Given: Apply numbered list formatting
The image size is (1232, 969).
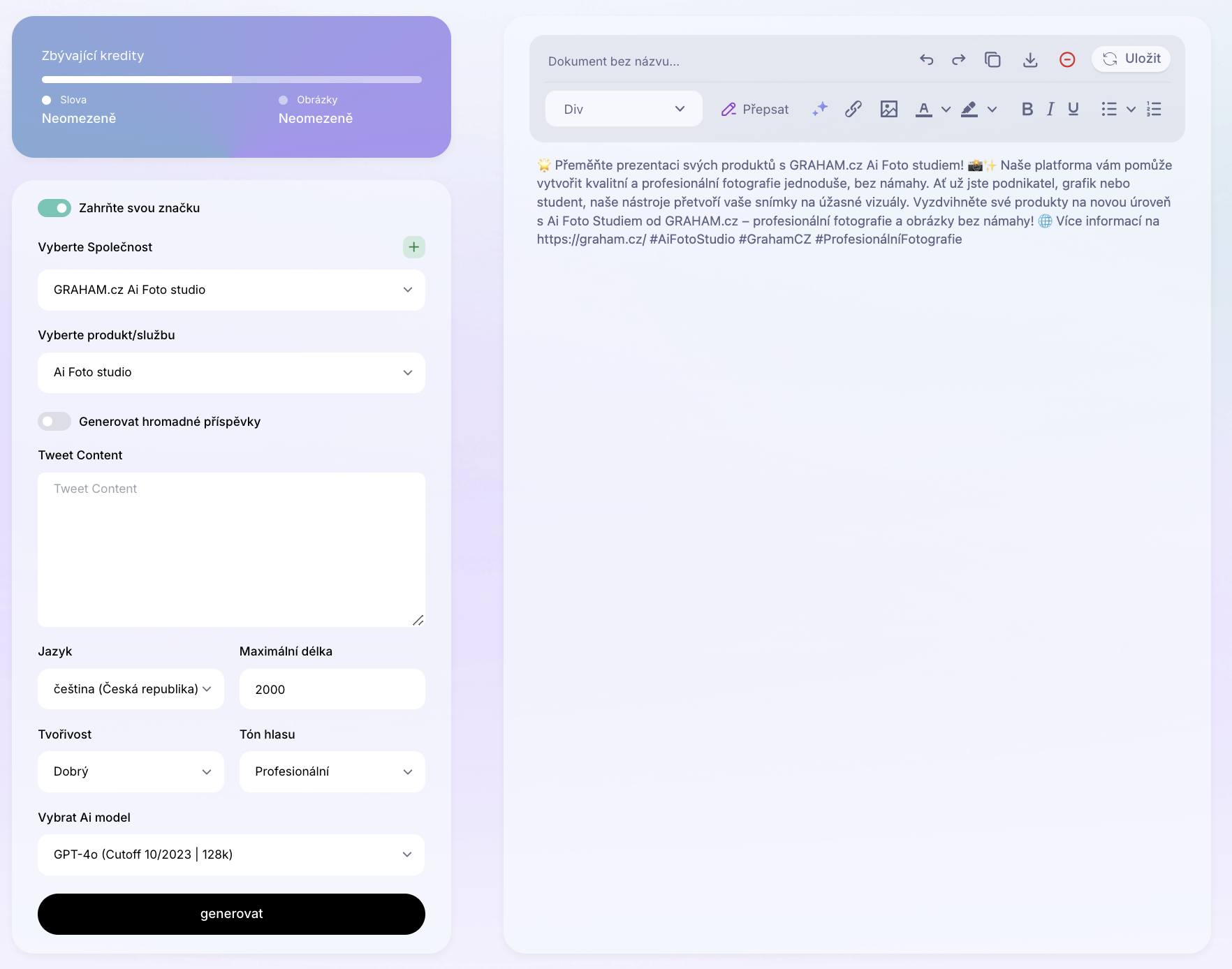Looking at the screenshot, I should coord(1154,109).
